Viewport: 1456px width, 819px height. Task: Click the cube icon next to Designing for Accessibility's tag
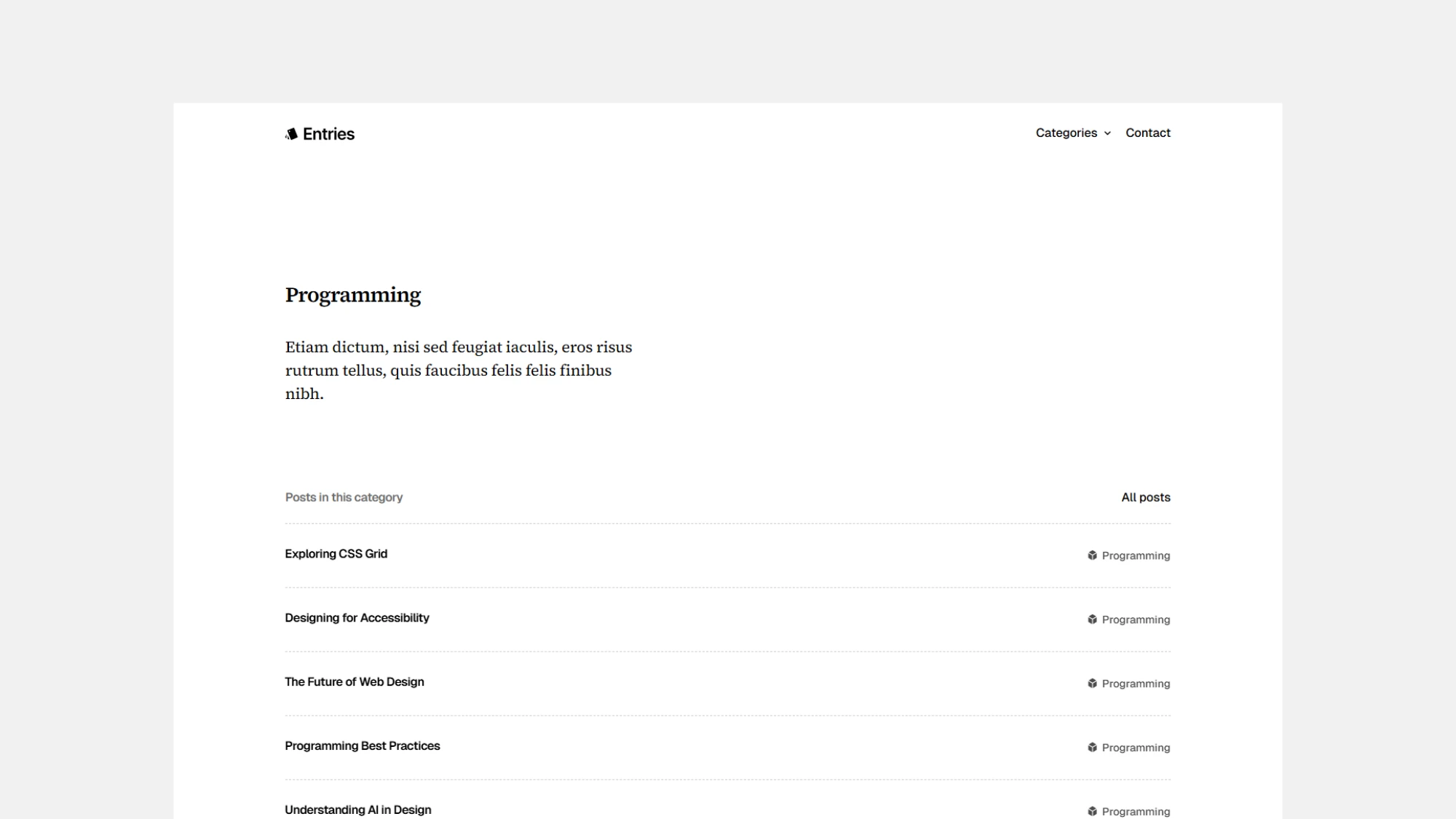click(1091, 620)
